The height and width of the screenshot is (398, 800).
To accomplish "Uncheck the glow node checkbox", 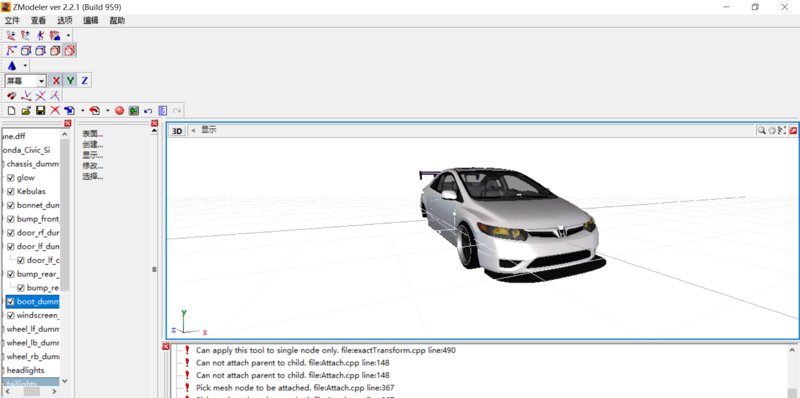I will [11, 178].
